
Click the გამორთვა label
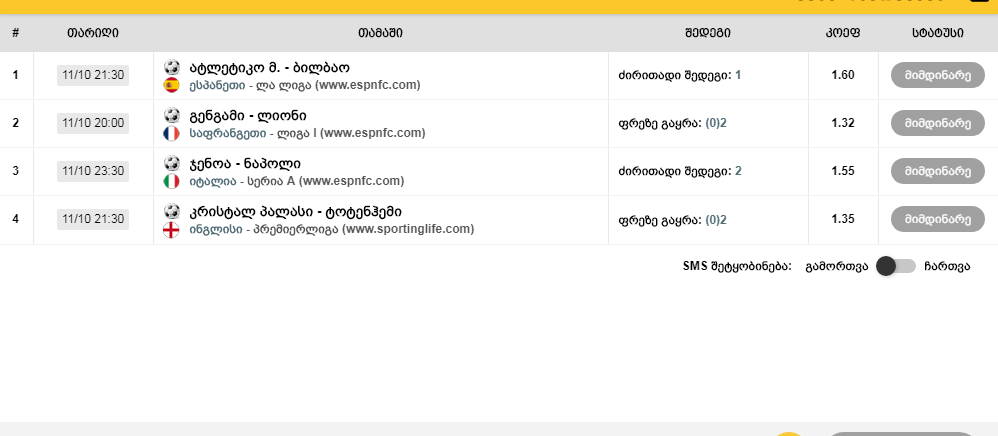pos(836,267)
